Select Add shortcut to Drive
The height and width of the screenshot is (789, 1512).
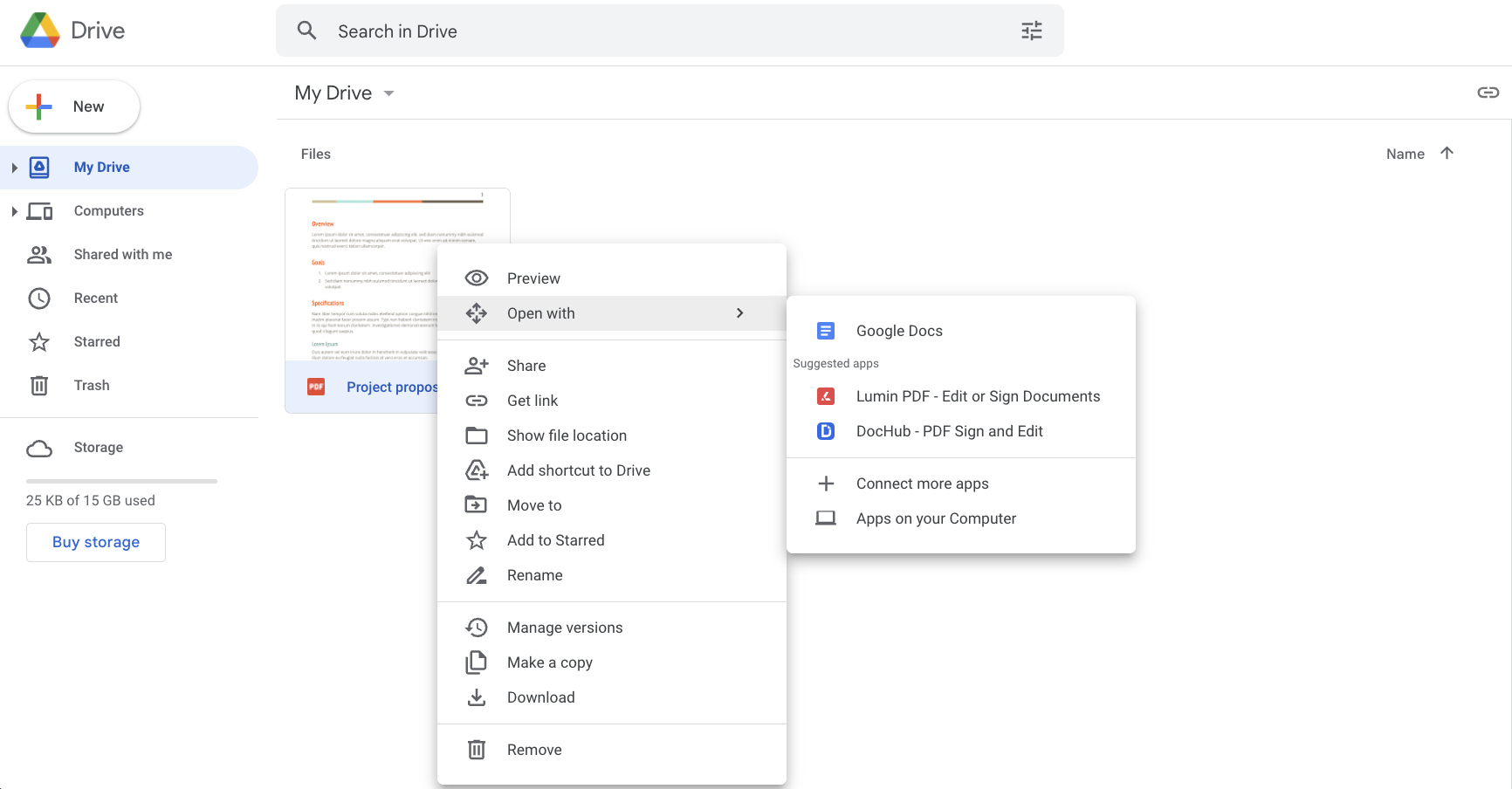coord(612,470)
